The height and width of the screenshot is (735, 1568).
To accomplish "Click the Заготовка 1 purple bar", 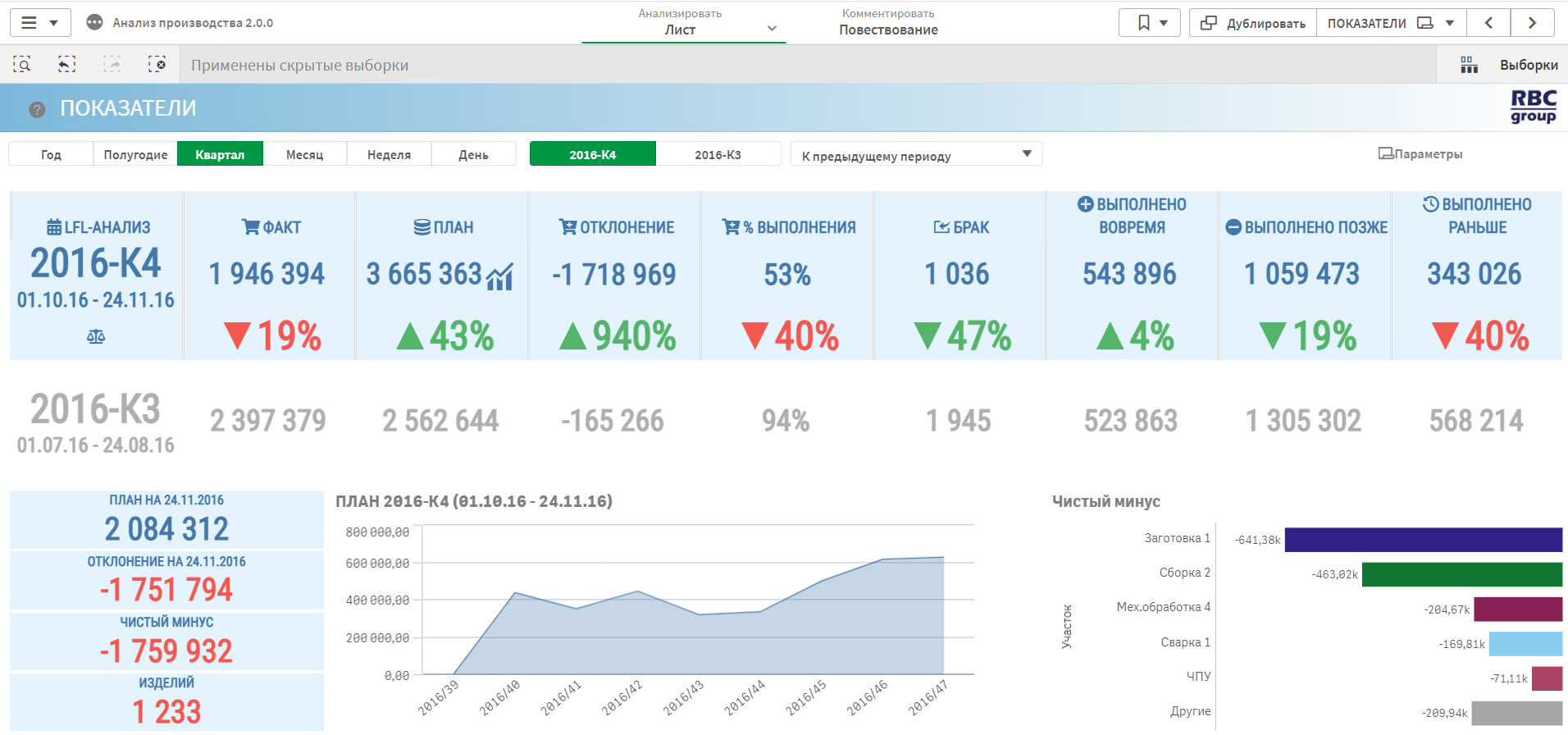I will pyautogui.click(x=1423, y=540).
